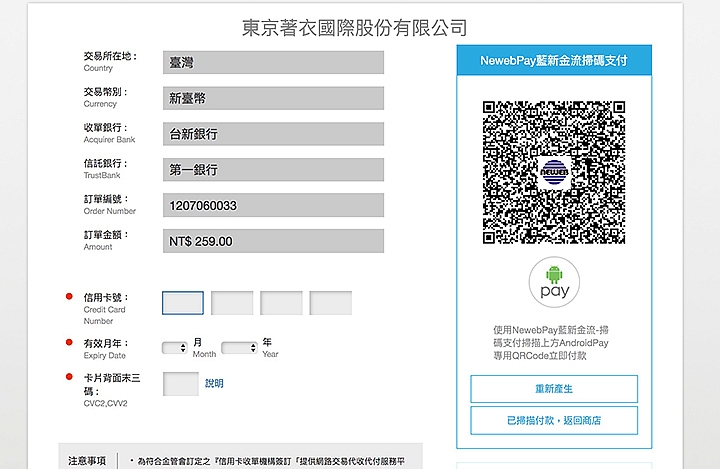This screenshot has height=469, width=720.
Task: Click the Neweb logo inside the QR code
Action: click(x=554, y=172)
